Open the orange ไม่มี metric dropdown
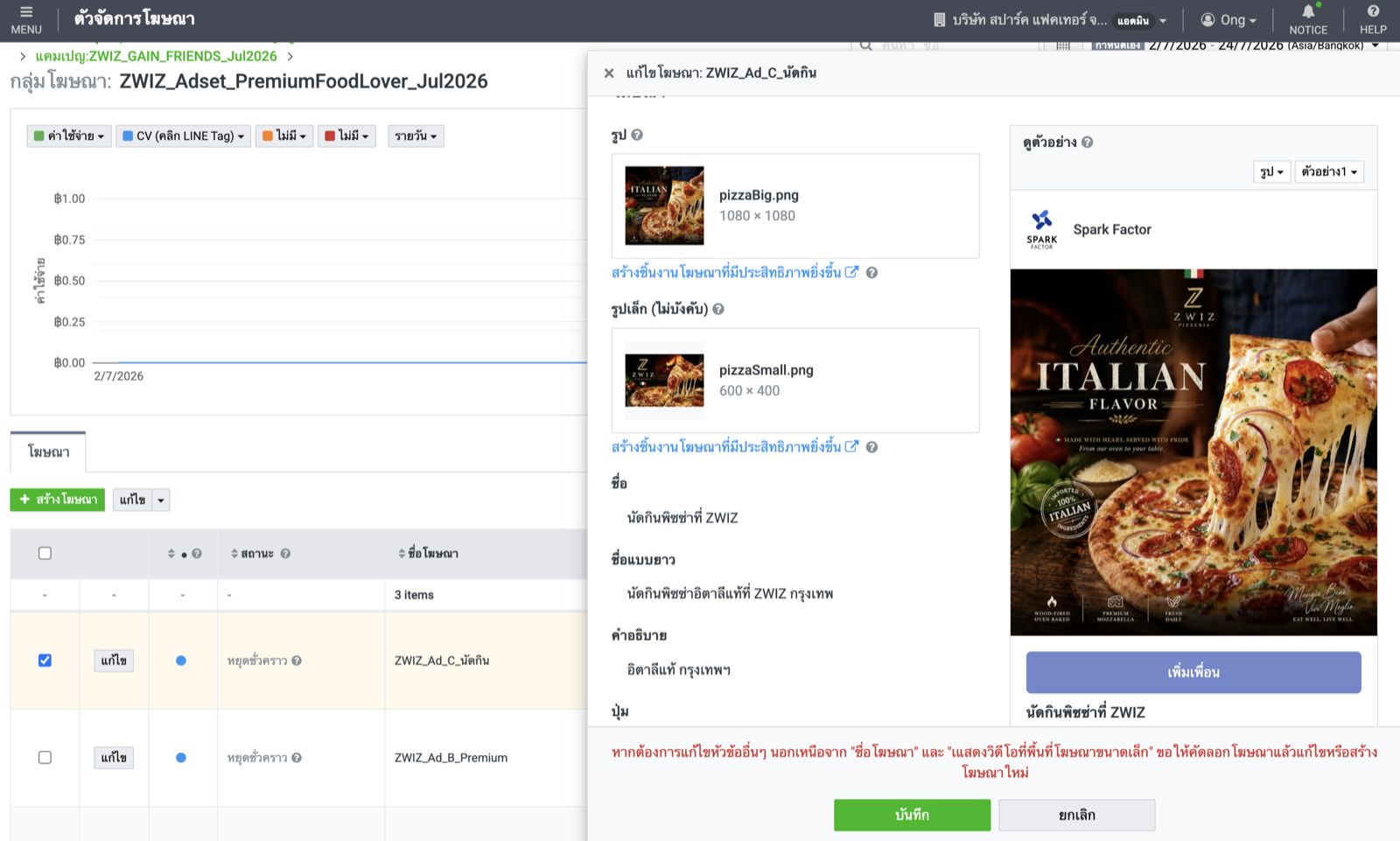Image resolution: width=1400 pixels, height=841 pixels. 284,136
